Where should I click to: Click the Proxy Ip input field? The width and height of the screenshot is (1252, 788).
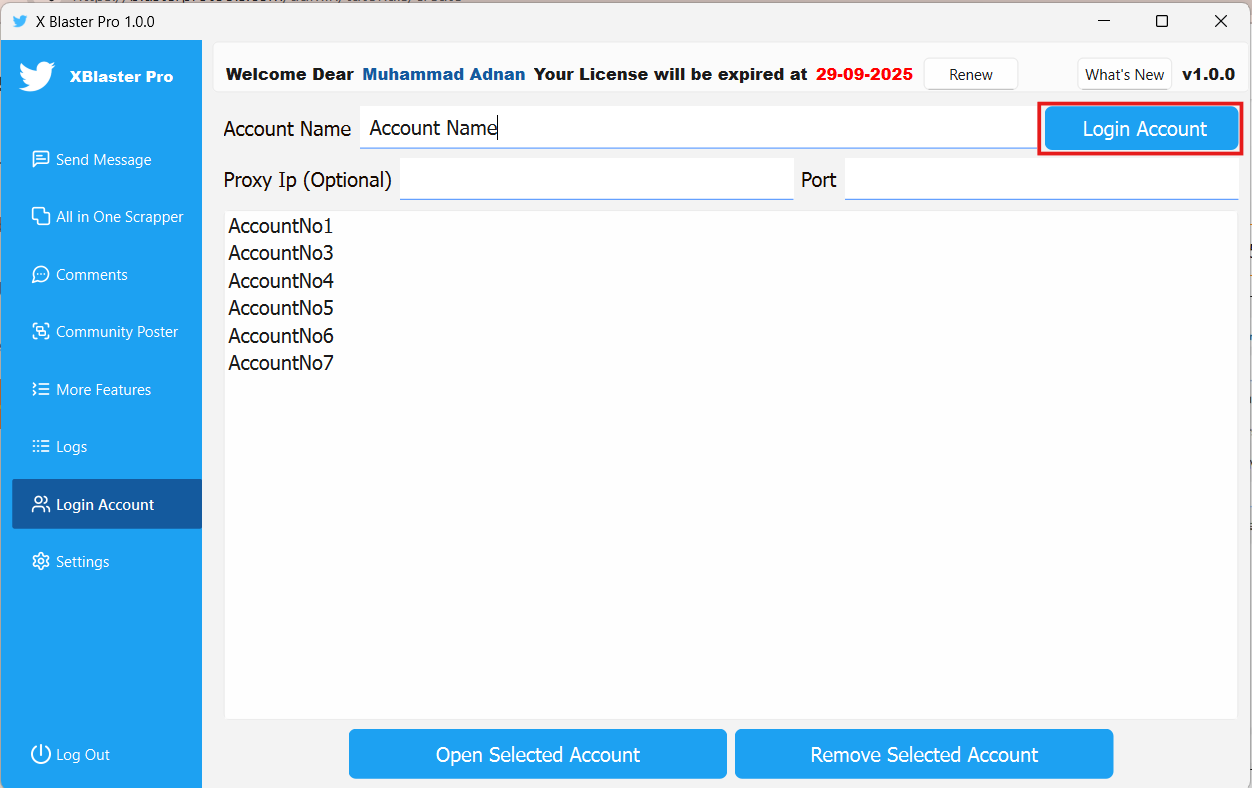click(x=596, y=180)
